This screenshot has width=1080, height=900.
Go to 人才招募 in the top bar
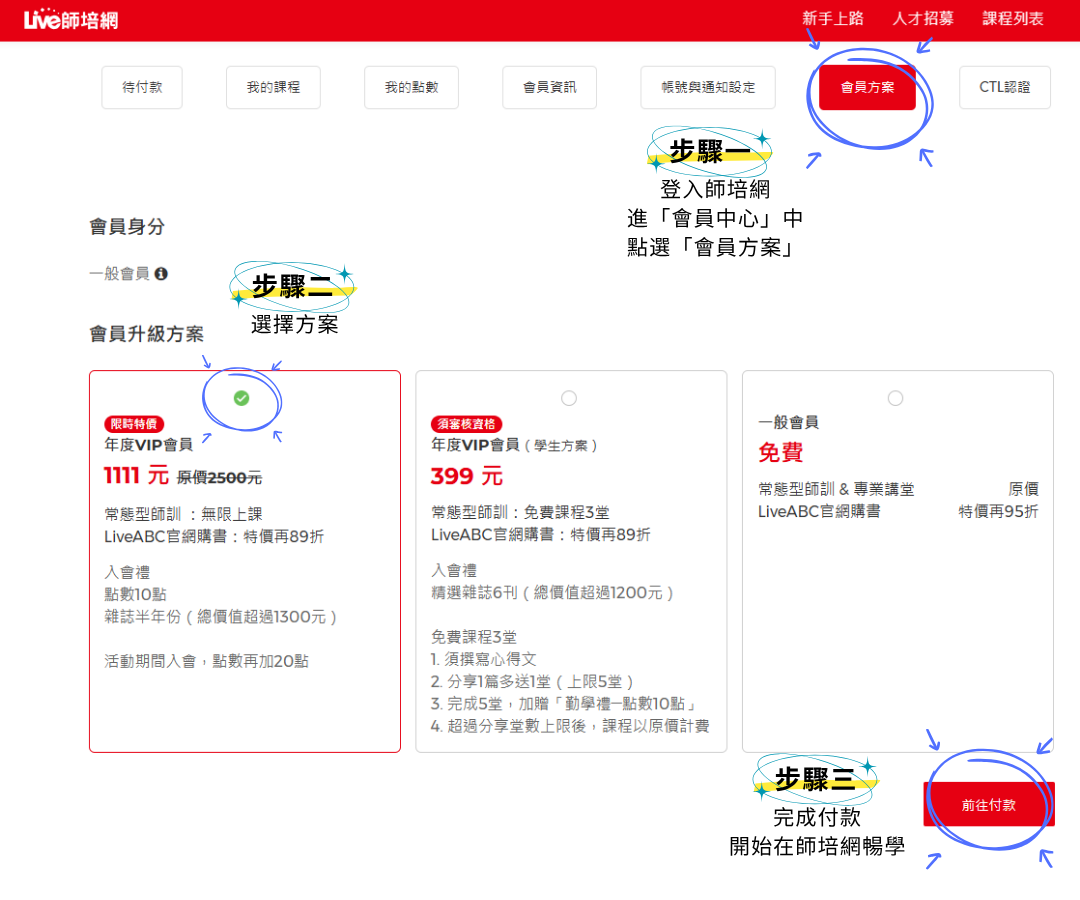[923, 19]
